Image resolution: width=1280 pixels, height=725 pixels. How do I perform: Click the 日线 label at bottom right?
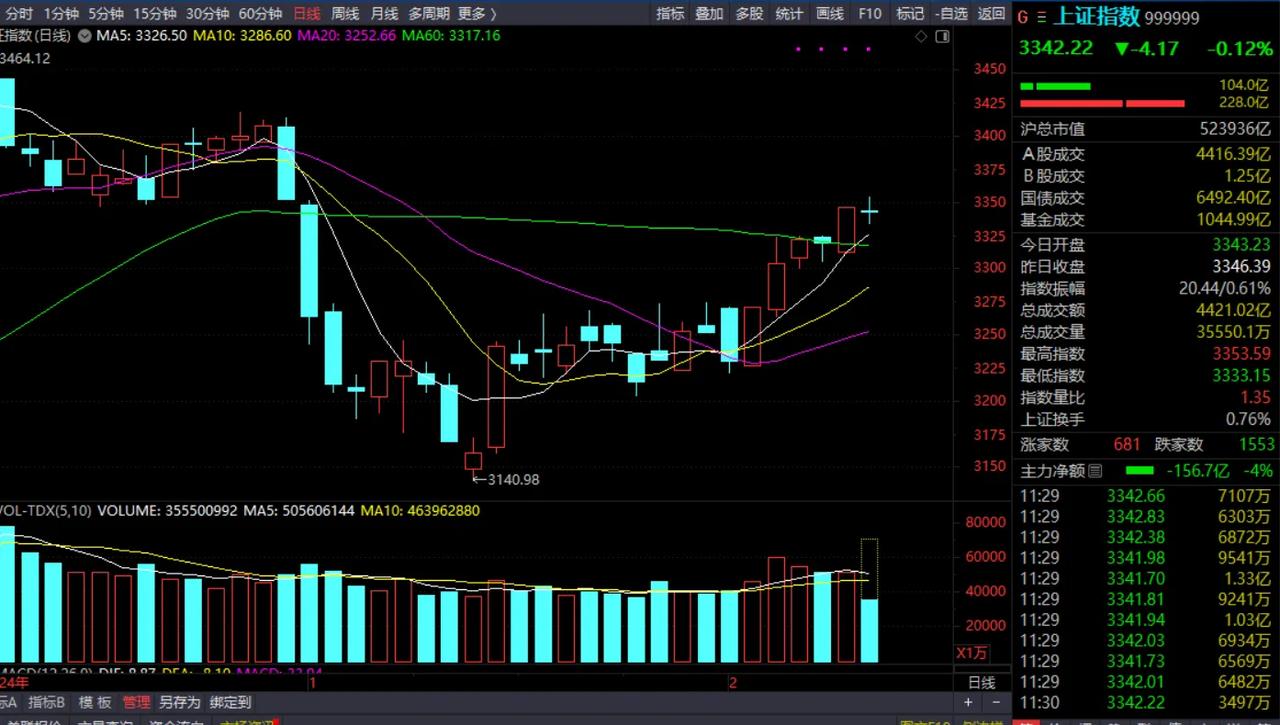coord(982,683)
